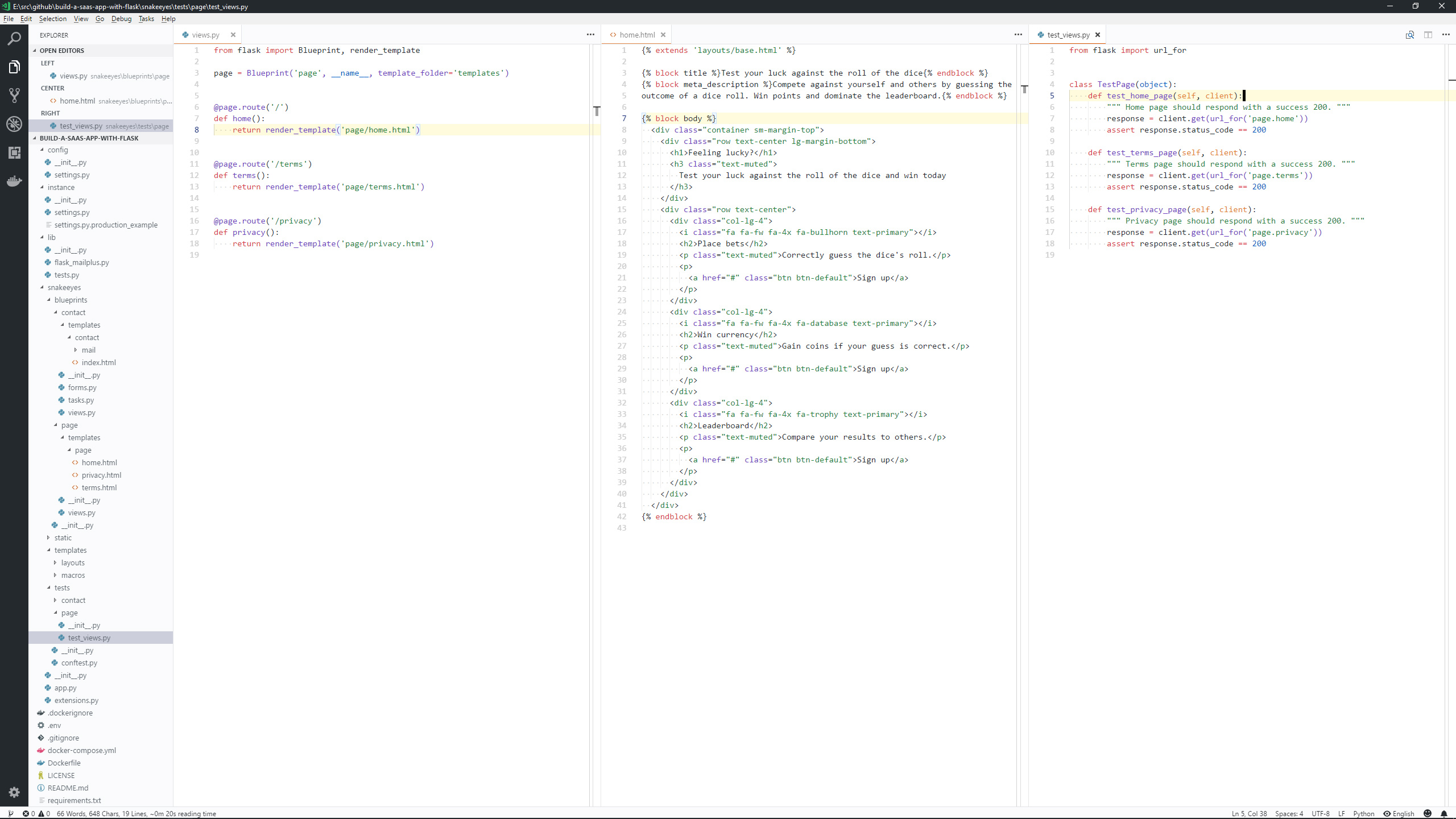Close the views.py tab
The image size is (1456, 819).
coord(233,35)
